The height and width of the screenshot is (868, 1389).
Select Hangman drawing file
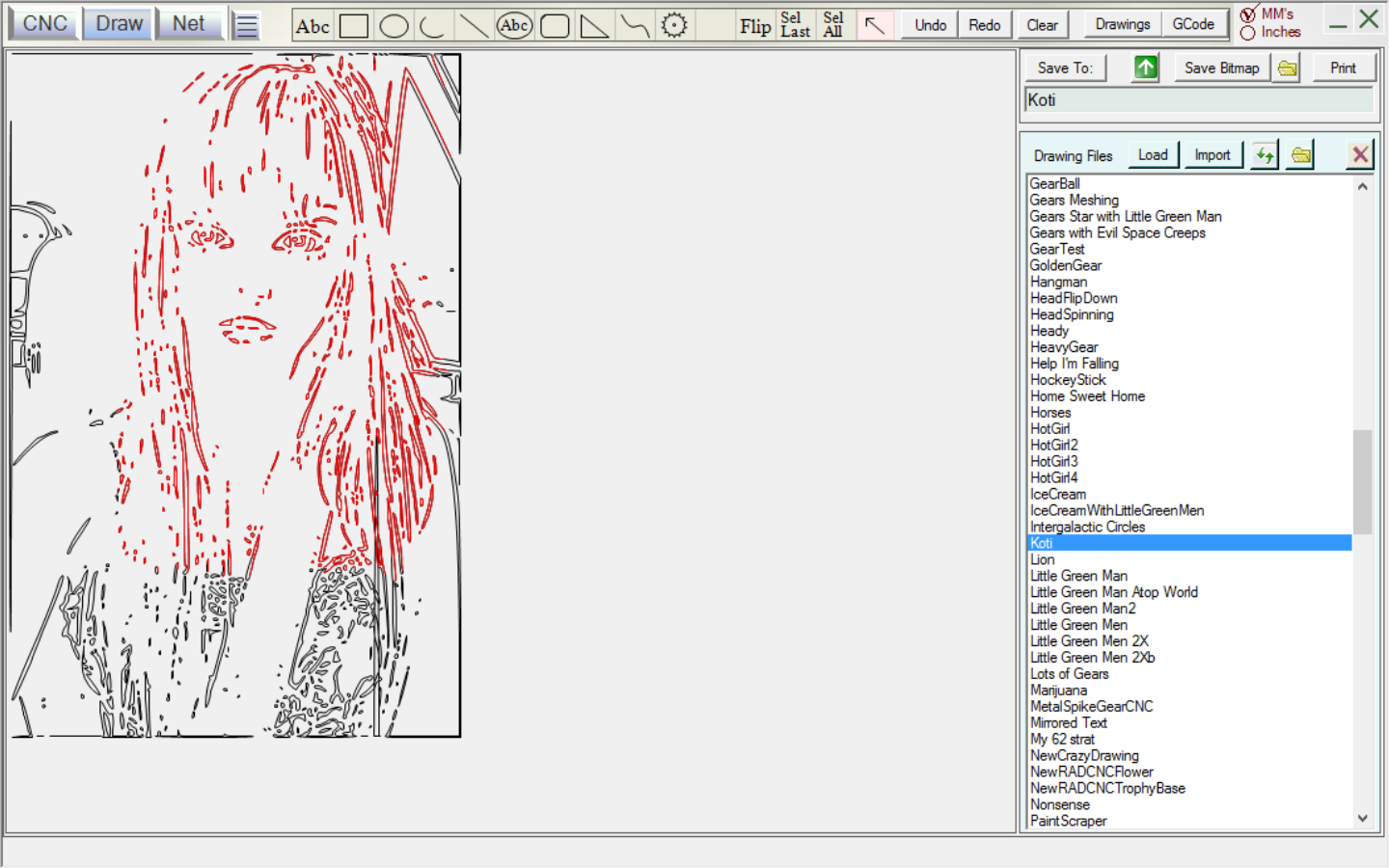click(1058, 282)
